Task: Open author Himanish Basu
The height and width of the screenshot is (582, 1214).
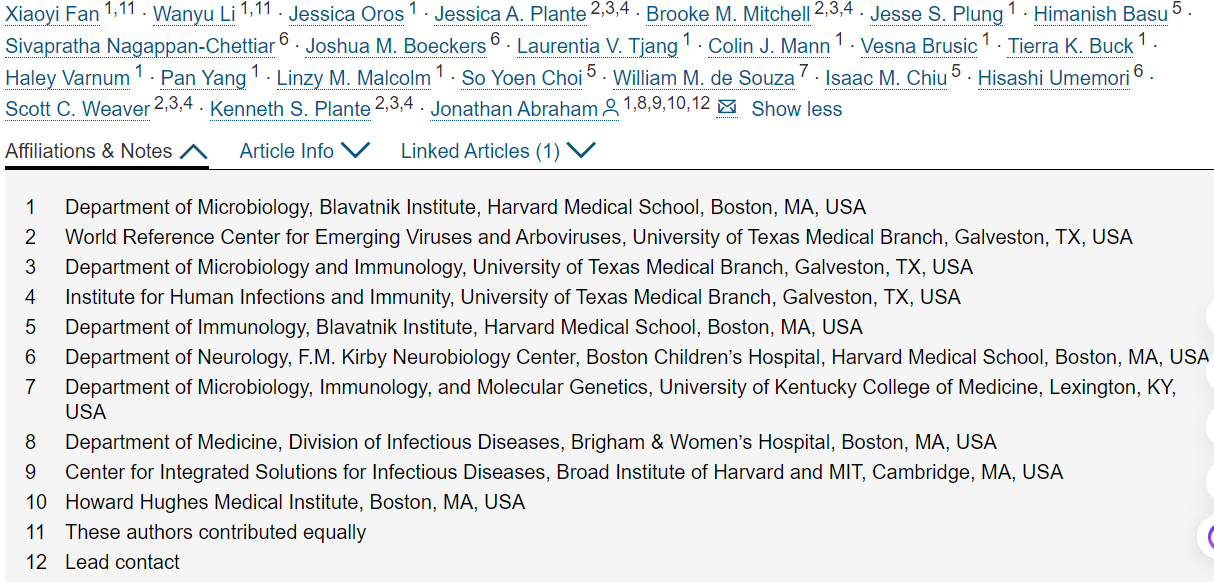Action: click(x=1100, y=14)
